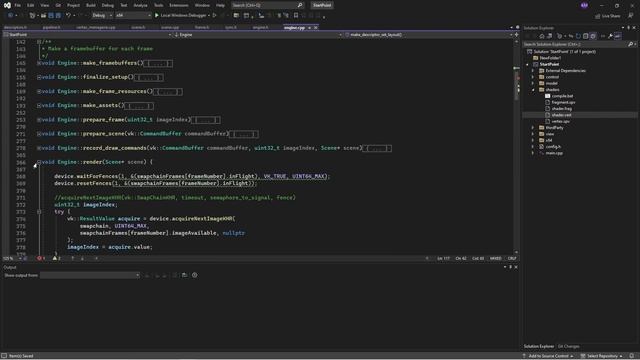Toggle Show All Files in Solution Explorer
Viewport: 640px width, 360px height.
[593, 36]
